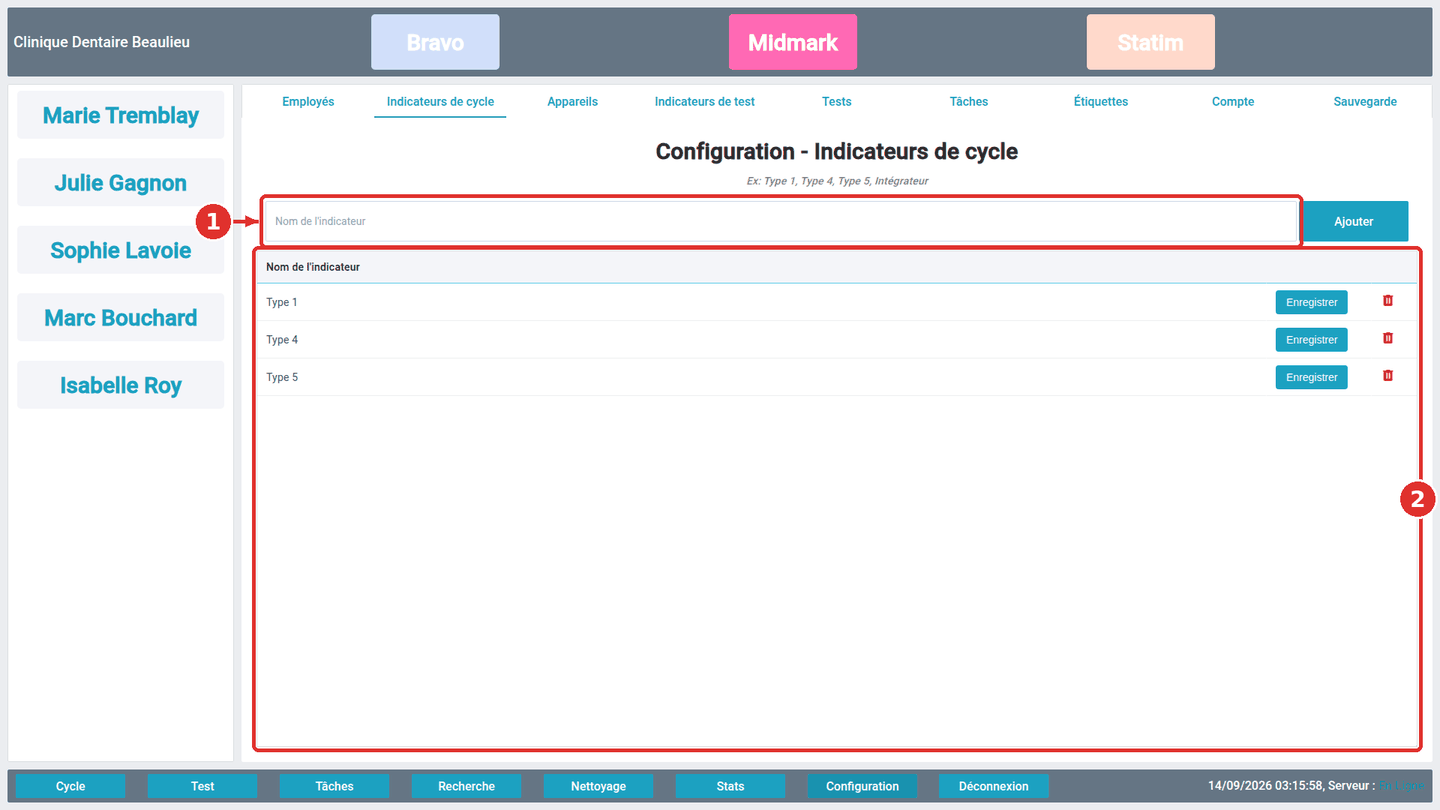
Task: Click the Configuration - Indicateurs de cycle heading
Action: (837, 152)
